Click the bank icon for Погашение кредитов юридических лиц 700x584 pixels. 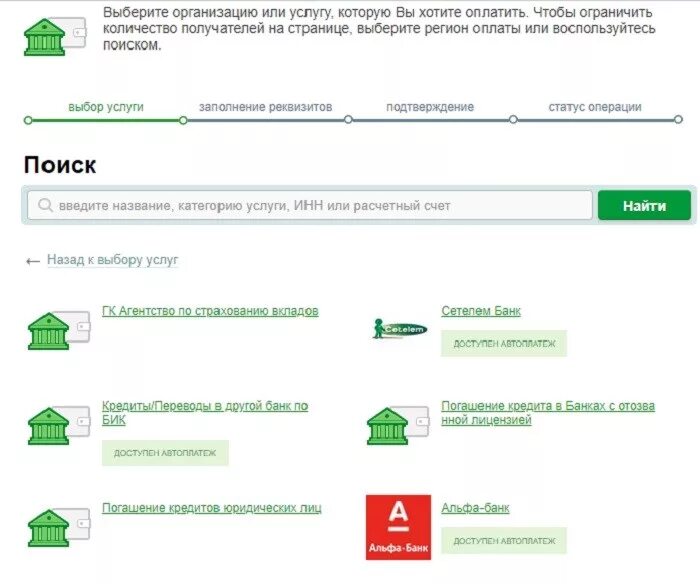point(59,527)
